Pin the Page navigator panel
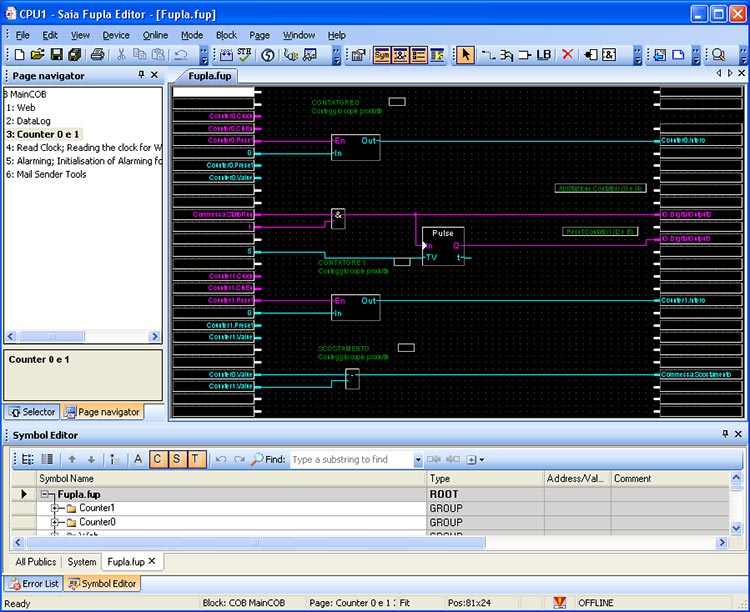 pos(141,75)
